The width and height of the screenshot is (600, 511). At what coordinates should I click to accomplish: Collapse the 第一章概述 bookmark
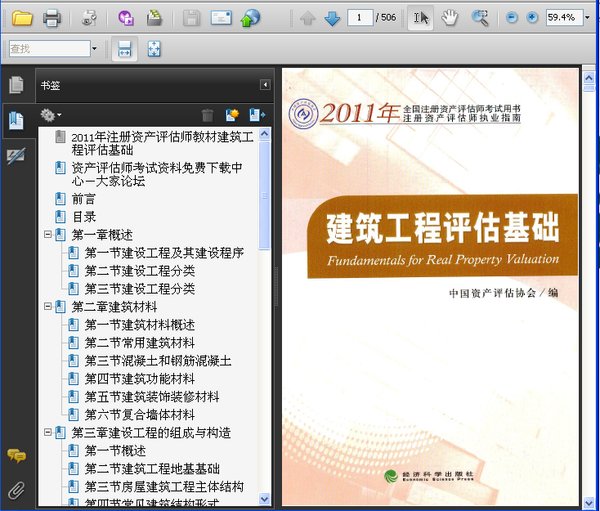tap(48, 234)
